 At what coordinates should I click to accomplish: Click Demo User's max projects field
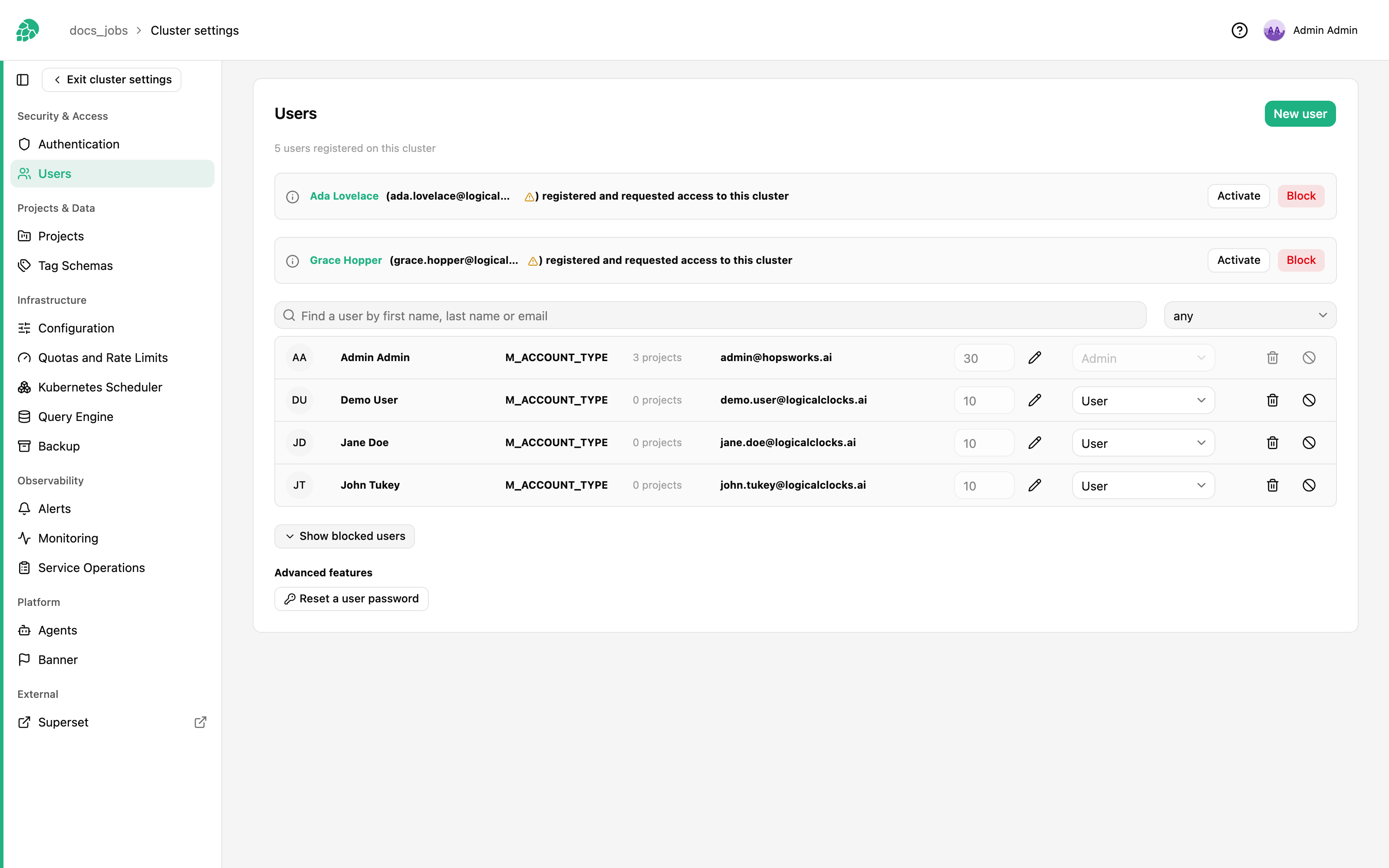coord(984,400)
